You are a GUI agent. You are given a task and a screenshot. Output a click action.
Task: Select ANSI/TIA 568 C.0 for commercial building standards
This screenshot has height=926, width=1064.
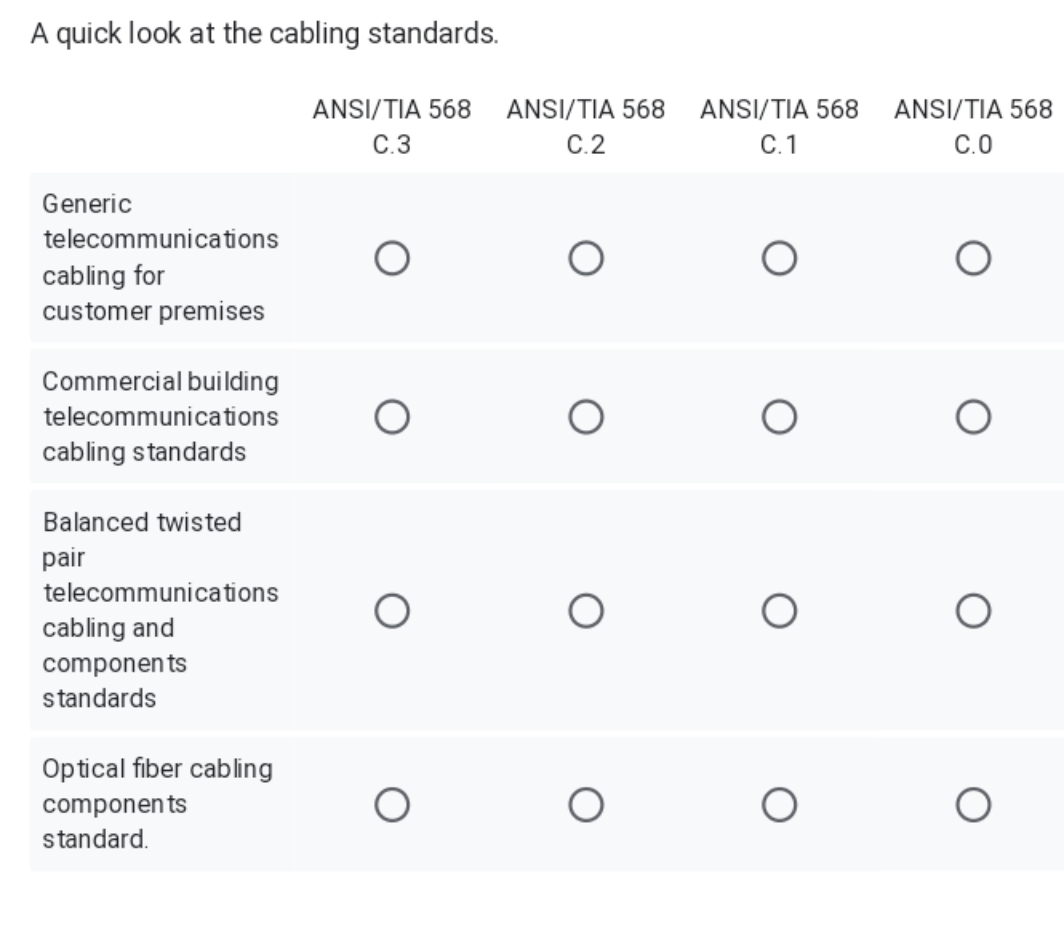tap(970, 417)
